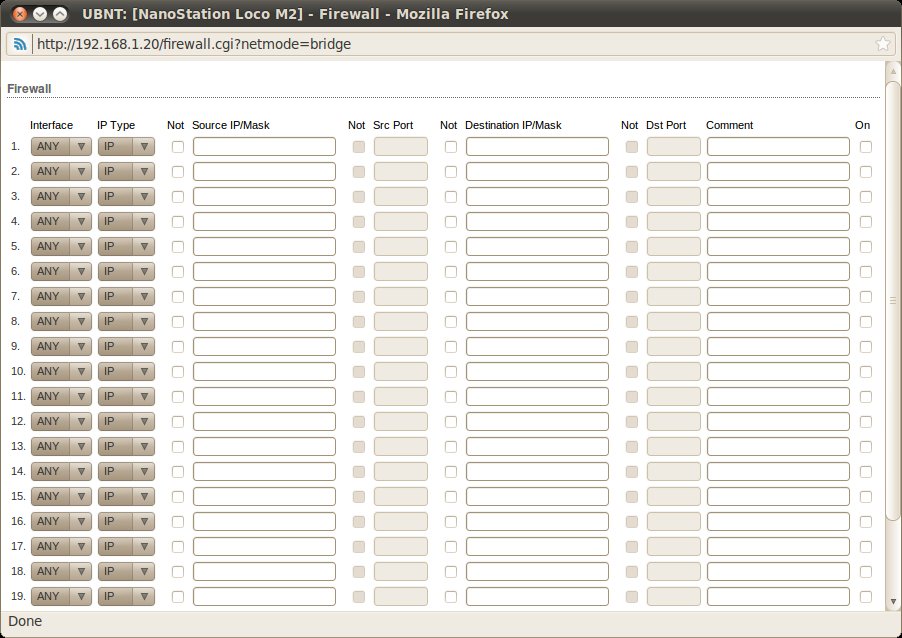Viewport: 902px width, 638px height.
Task: Toggle source Not checkbox for rule 3
Action: point(178,196)
